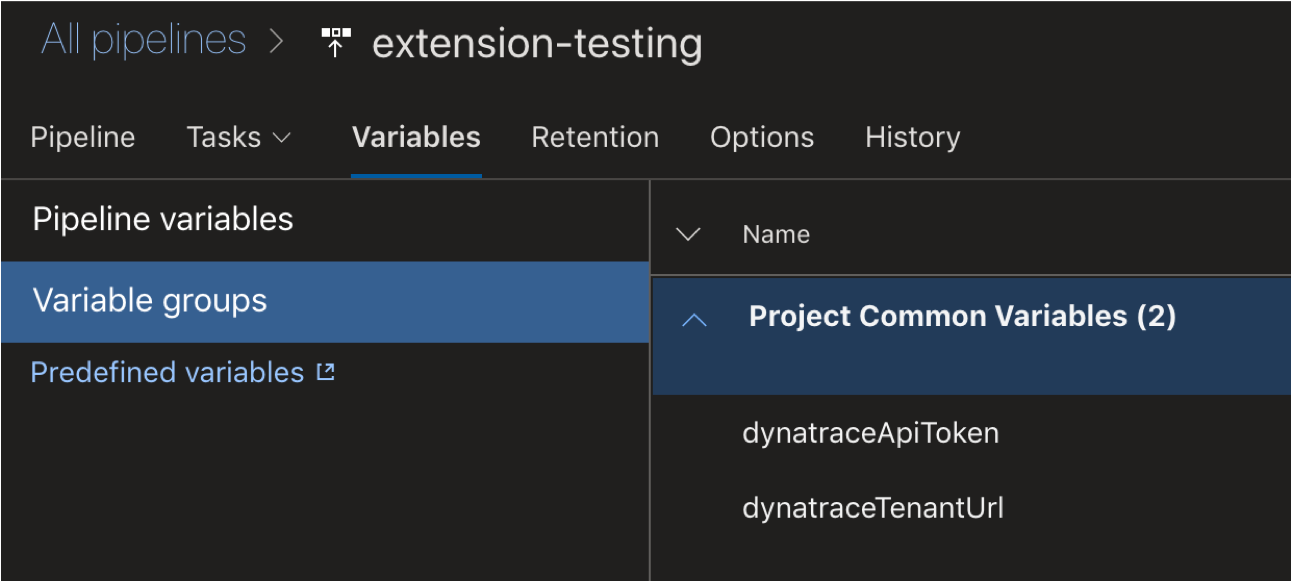
Task: Select Pipeline variables in the sidebar
Action: point(325,220)
